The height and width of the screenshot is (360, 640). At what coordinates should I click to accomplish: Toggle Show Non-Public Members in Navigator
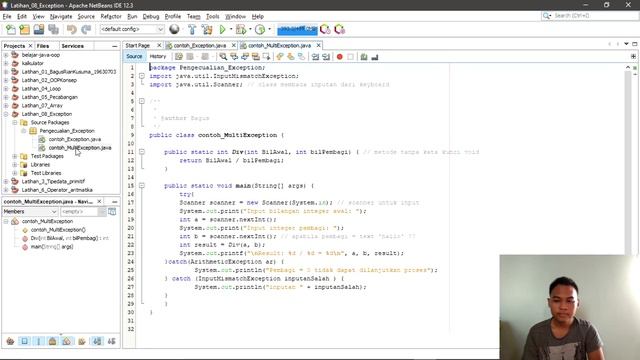53,341
